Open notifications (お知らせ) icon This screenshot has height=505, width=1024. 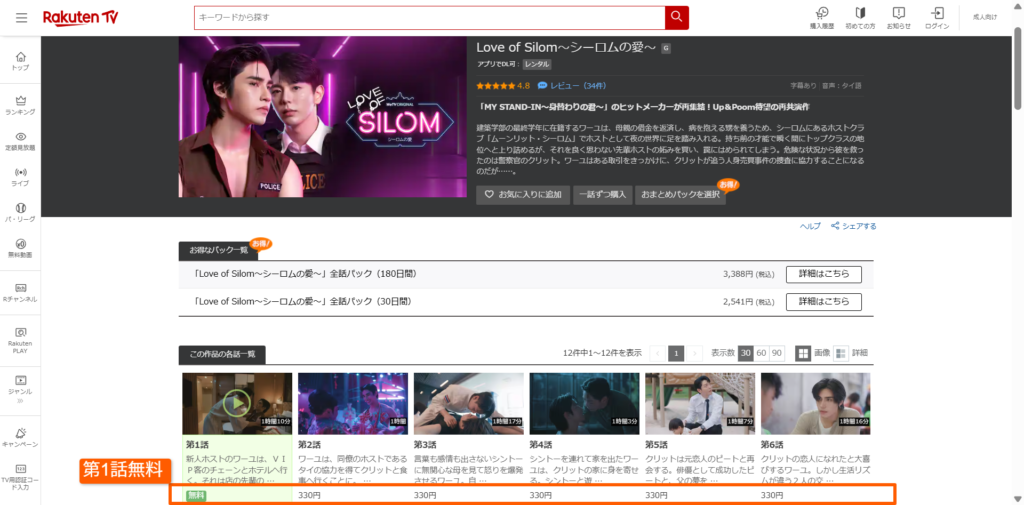pyautogui.click(x=899, y=18)
